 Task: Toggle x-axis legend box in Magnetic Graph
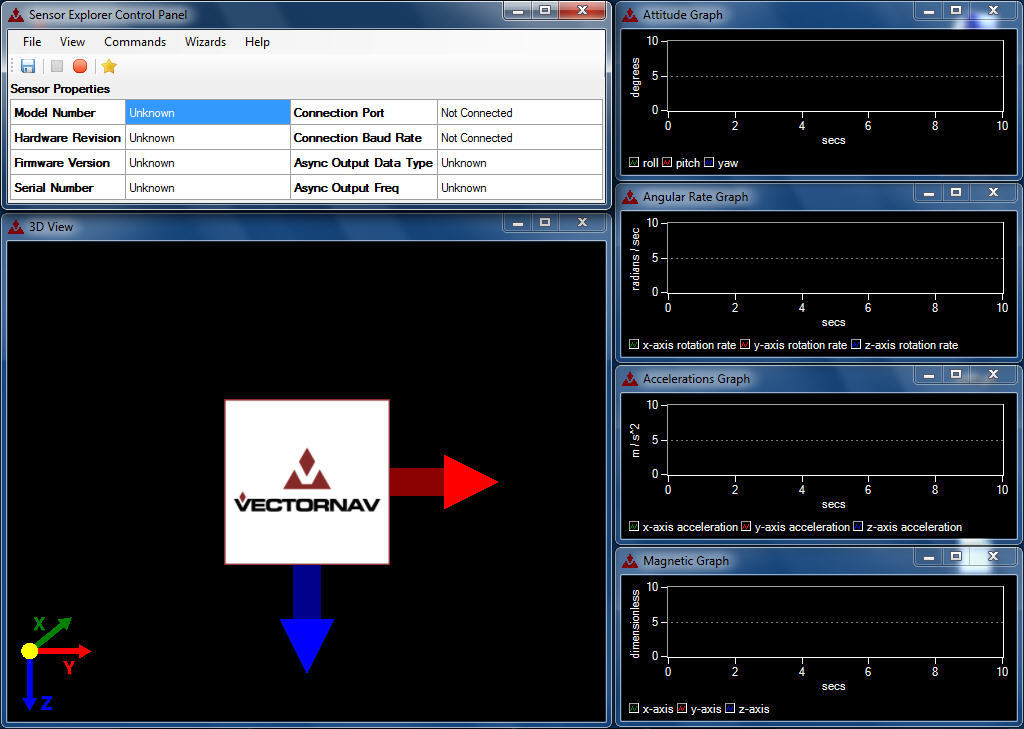(633, 709)
